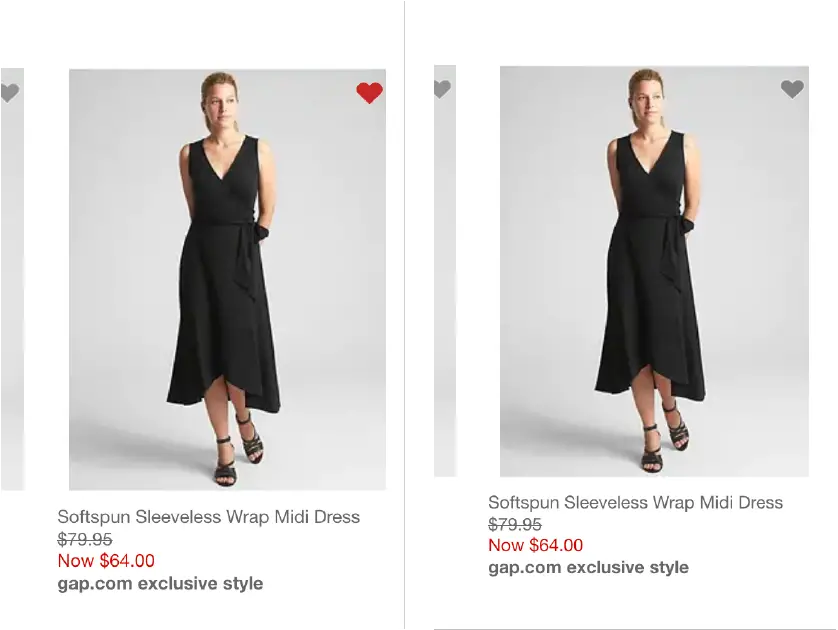Click the model's sandals in unfavorited dress photo
This screenshot has height=630, width=838.
click(x=665, y=435)
